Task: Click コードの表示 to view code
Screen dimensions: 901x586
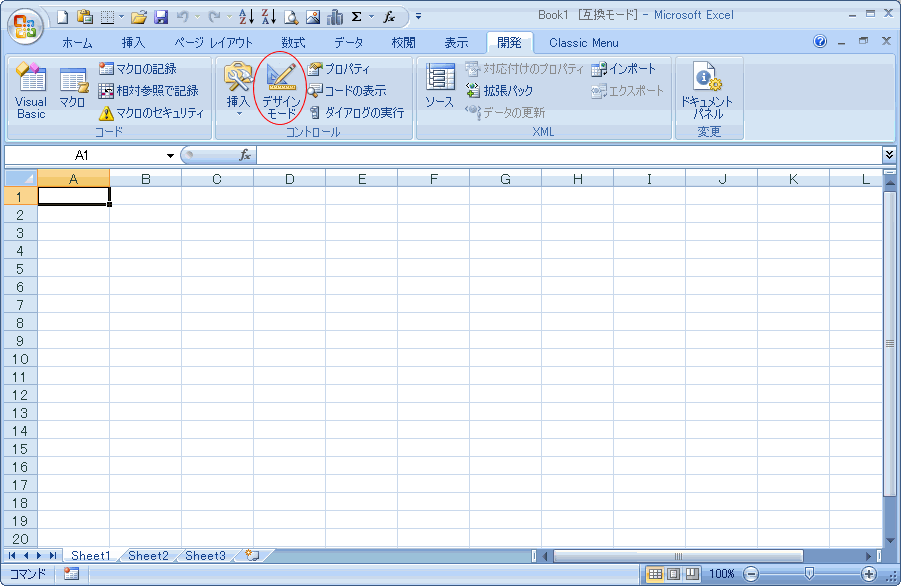Action: coord(346,91)
